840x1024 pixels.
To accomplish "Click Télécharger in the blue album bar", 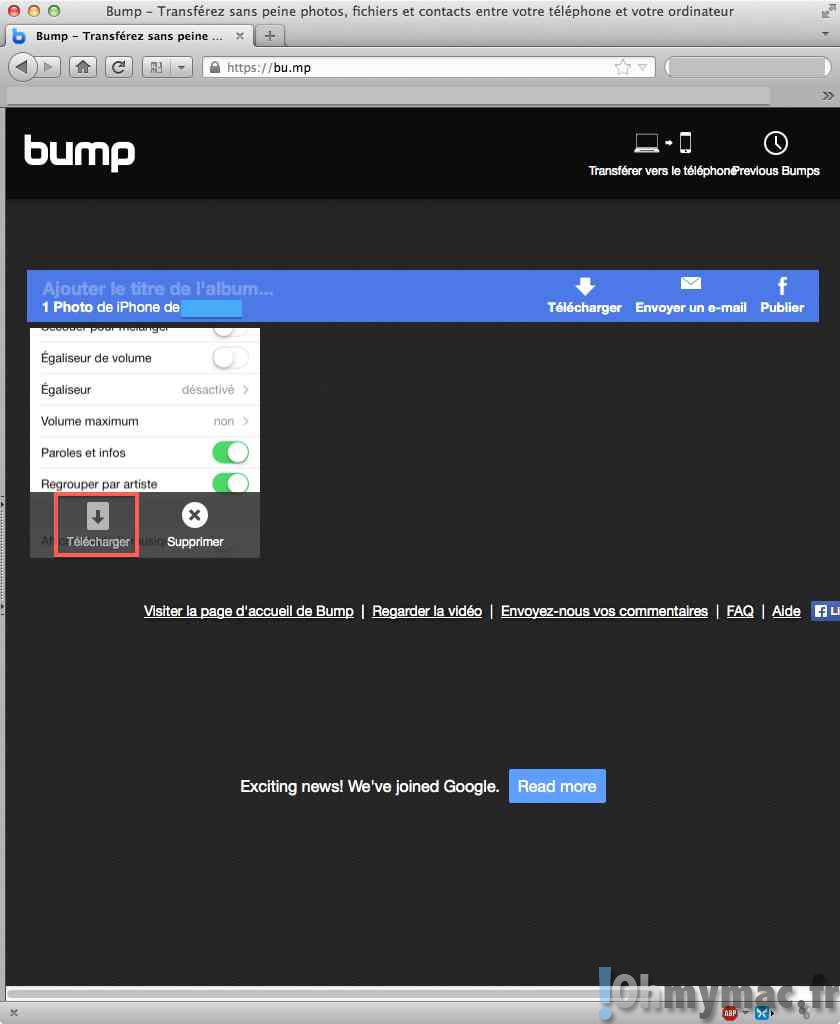I will click(585, 296).
